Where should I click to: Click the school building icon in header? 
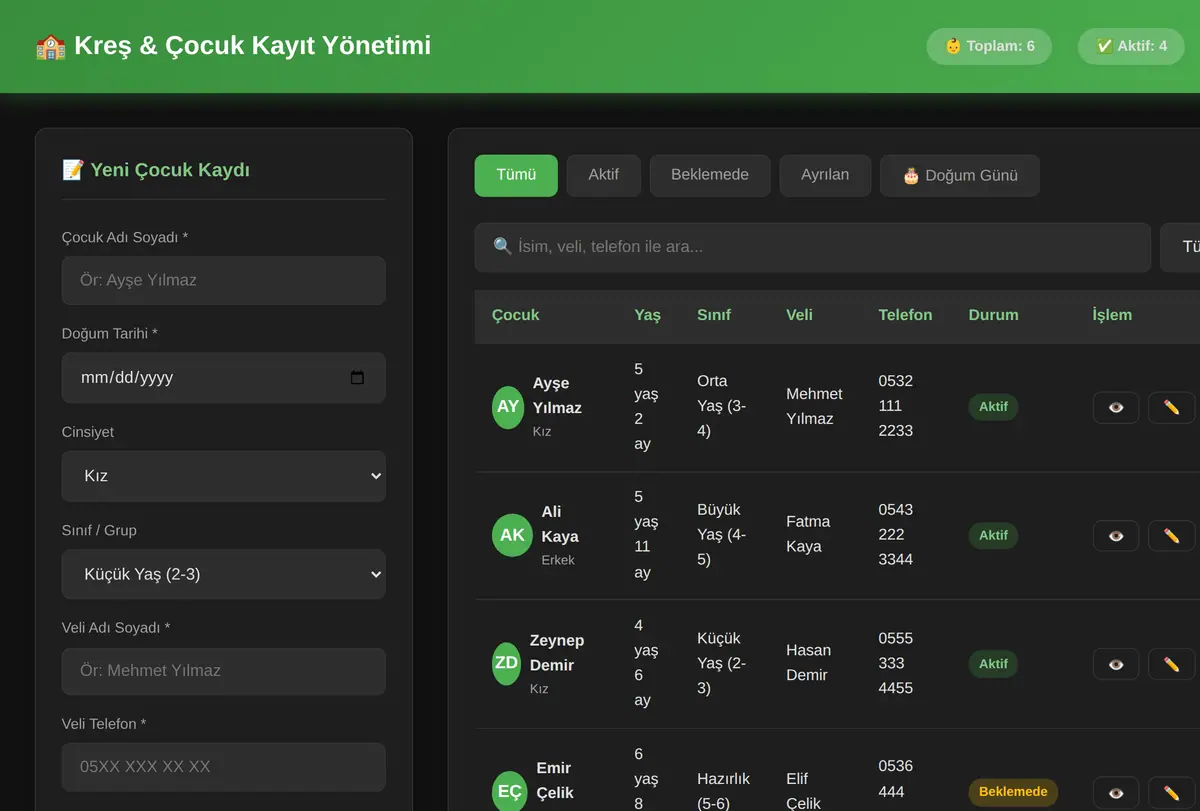pyautogui.click(x=50, y=46)
